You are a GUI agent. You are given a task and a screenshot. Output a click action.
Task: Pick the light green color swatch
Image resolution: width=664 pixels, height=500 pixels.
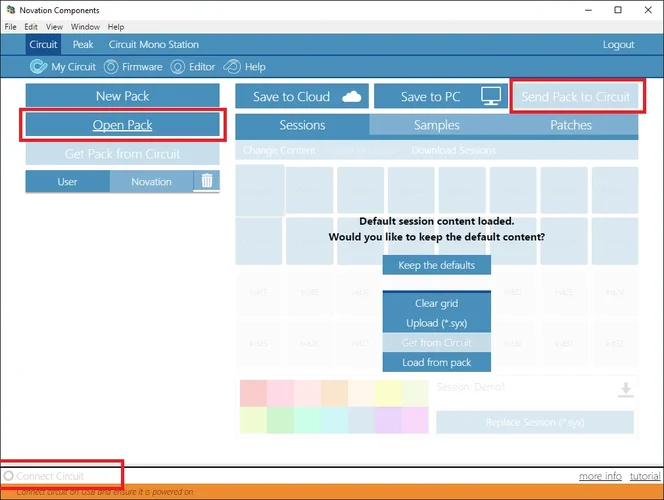[x=280, y=420]
